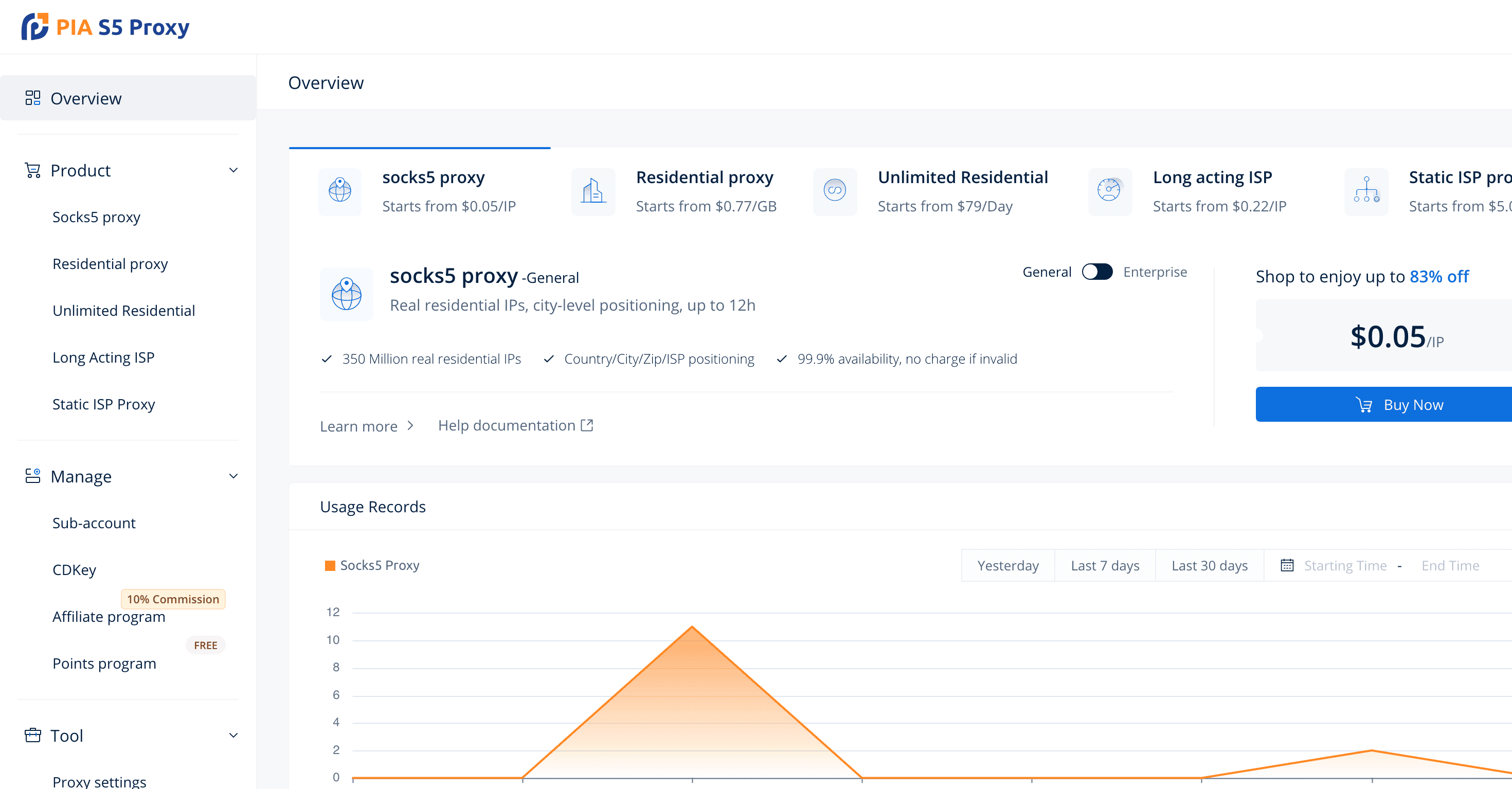This screenshot has width=1512, height=789.
Task: Click the calendar icon in date range
Action: 1287,565
